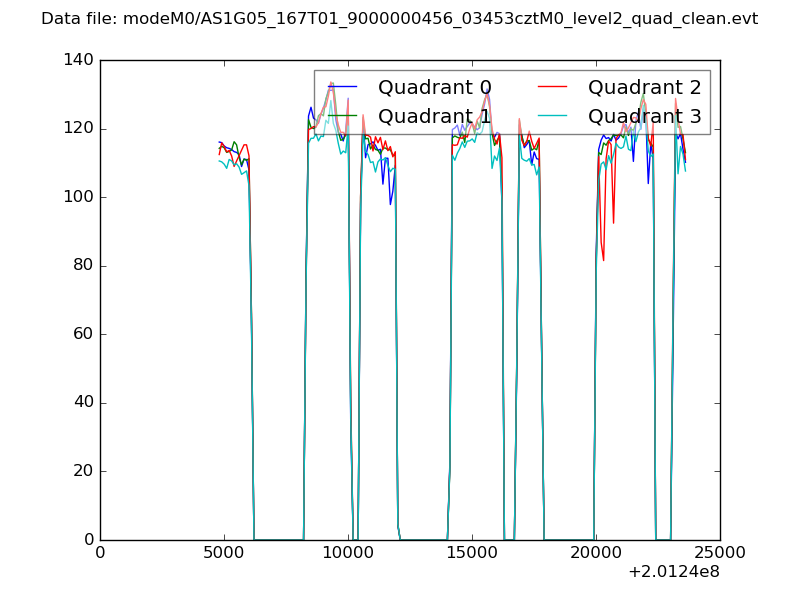Select the Quadrant 2 legend label
The width and height of the screenshot is (800, 600).
(x=644, y=88)
